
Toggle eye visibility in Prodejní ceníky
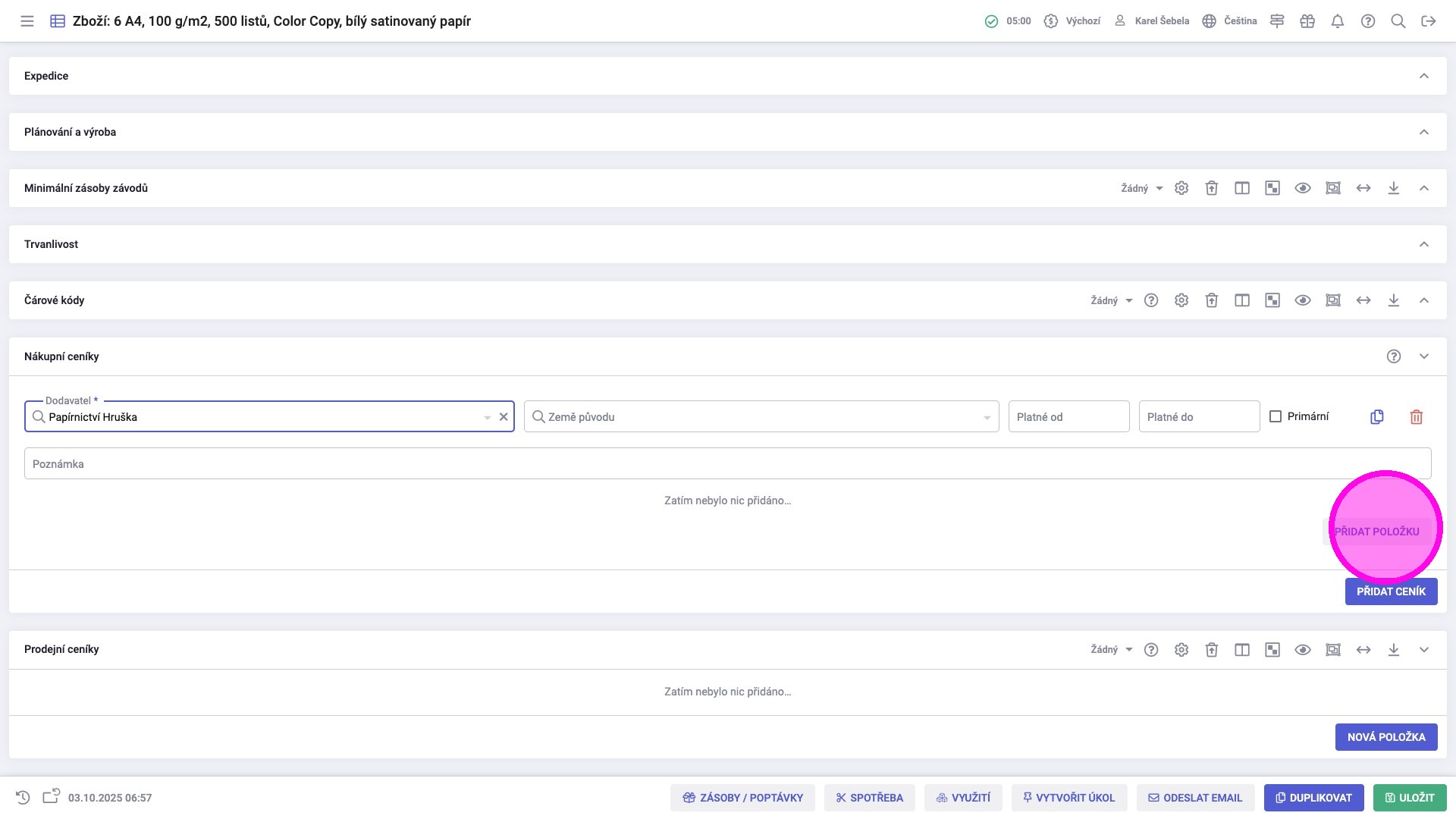click(x=1303, y=650)
